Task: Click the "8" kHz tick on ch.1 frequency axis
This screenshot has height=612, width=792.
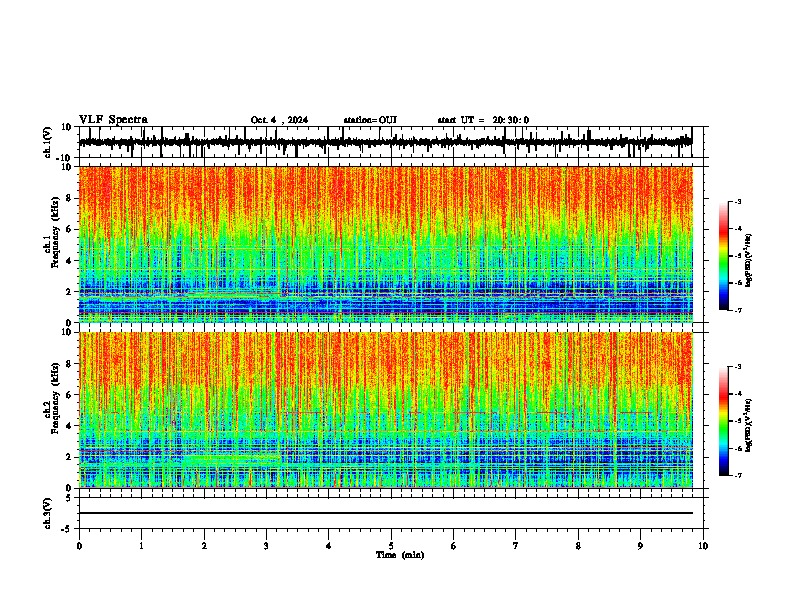Action: pyautogui.click(x=69, y=198)
